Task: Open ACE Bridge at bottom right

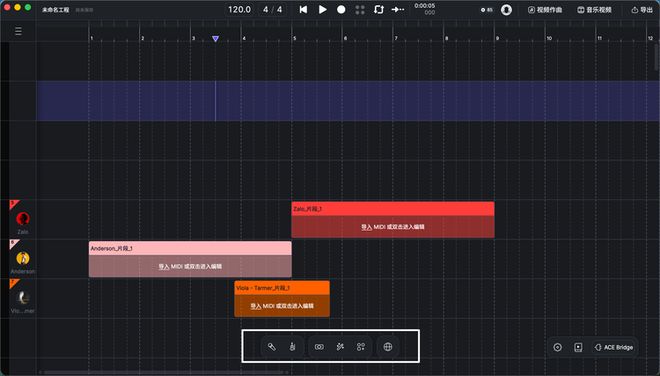Action: [614, 347]
